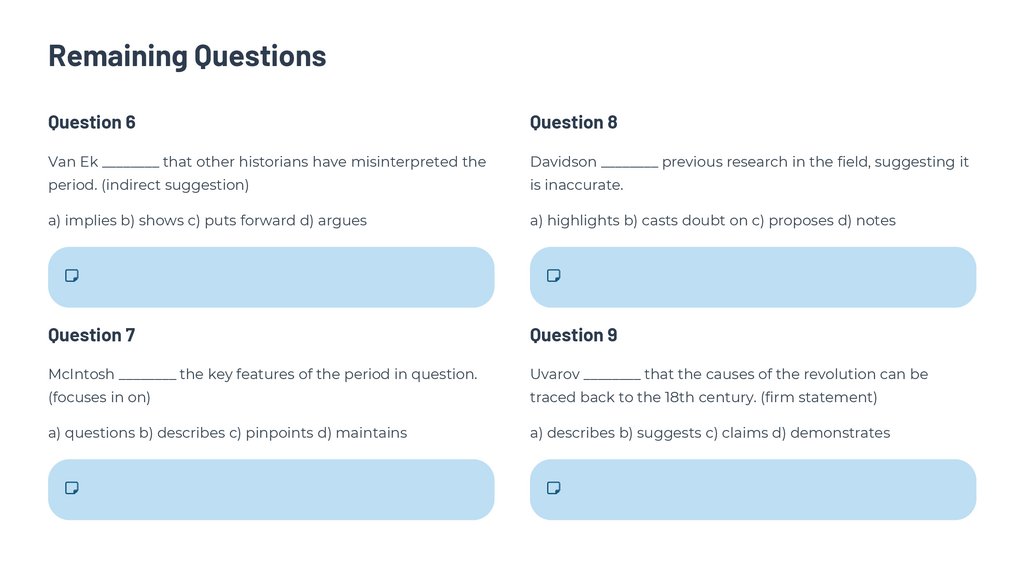Click the note icon under Question 6
Screen dimensions: 1024x574
(72, 276)
